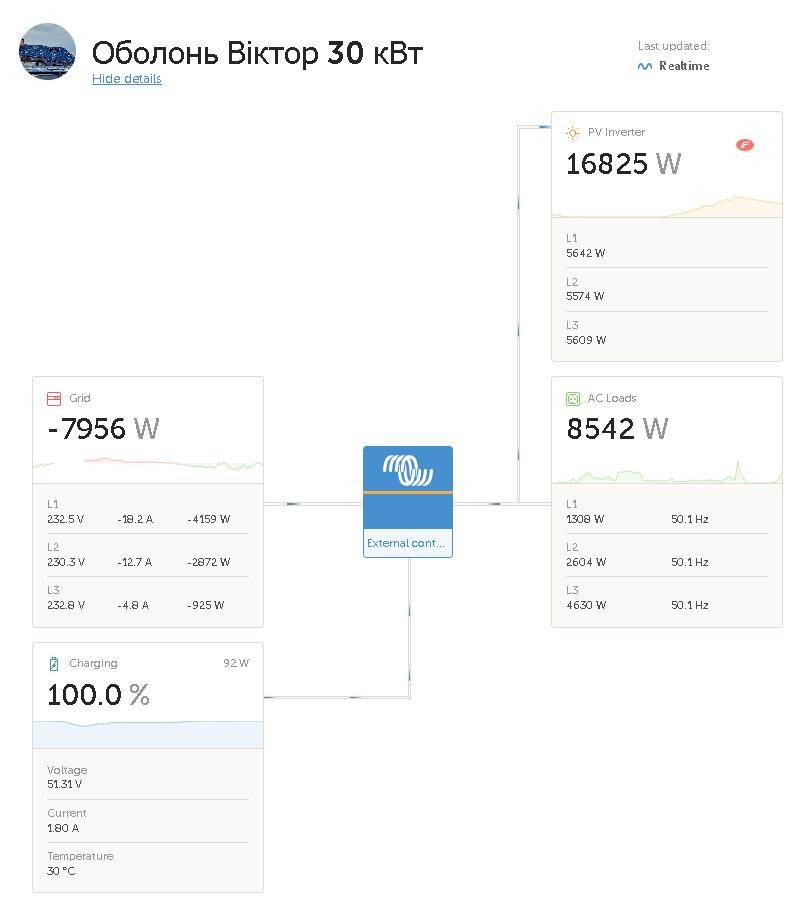Image resolution: width=785 pixels, height=897 pixels.
Task: Select the -7956 W Grid reading
Action: coord(103,429)
